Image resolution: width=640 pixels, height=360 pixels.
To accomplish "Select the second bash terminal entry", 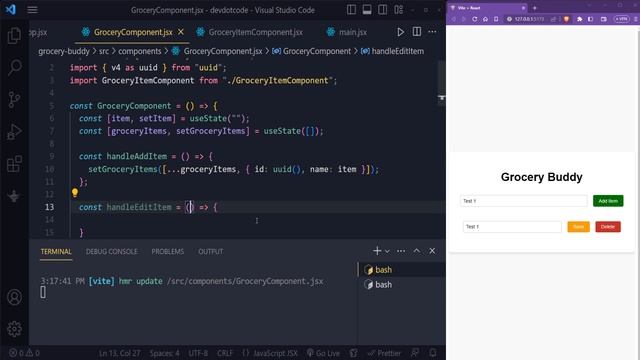I will [x=402, y=284].
